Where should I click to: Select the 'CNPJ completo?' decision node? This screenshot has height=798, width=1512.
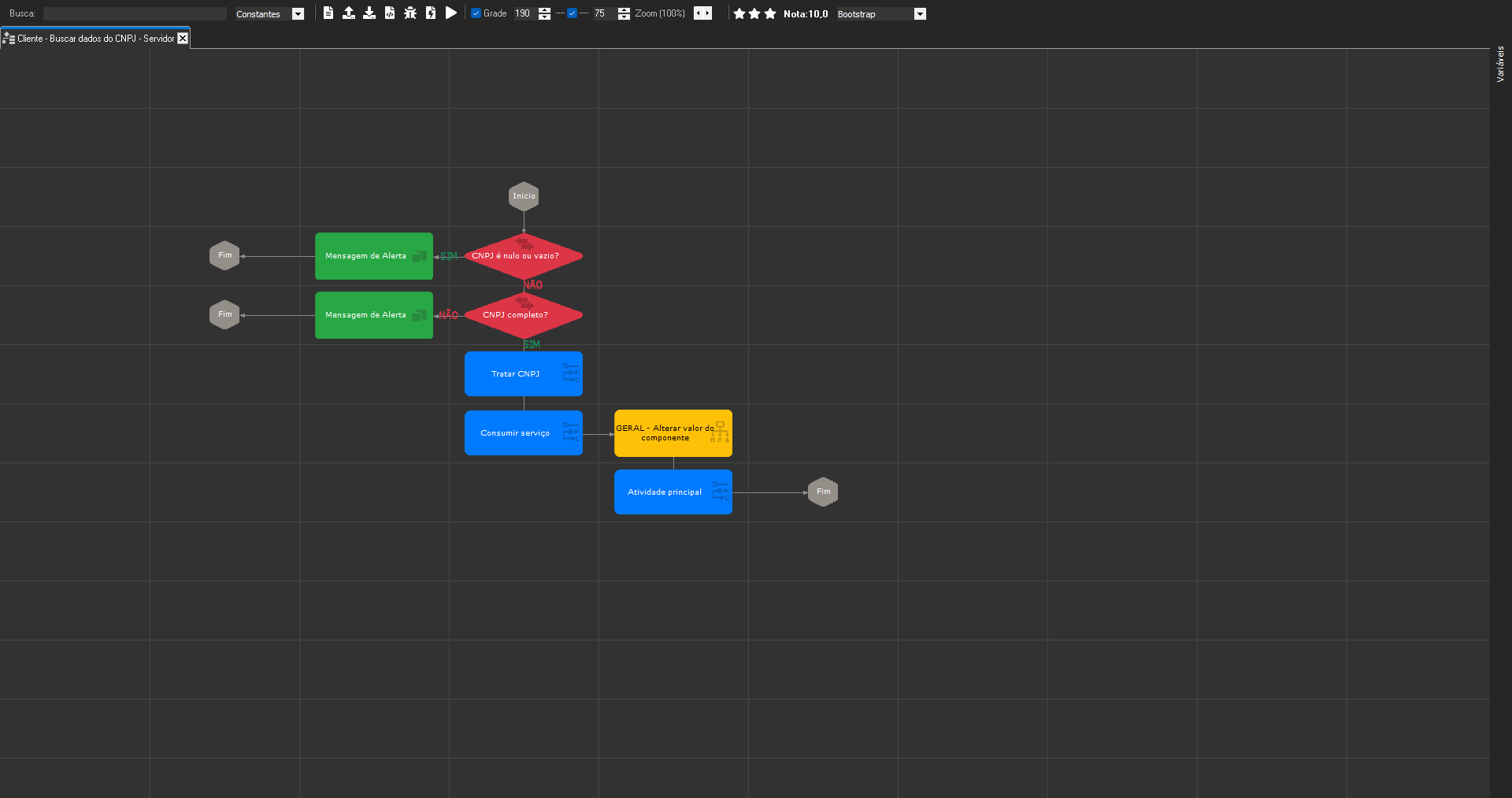click(x=524, y=315)
